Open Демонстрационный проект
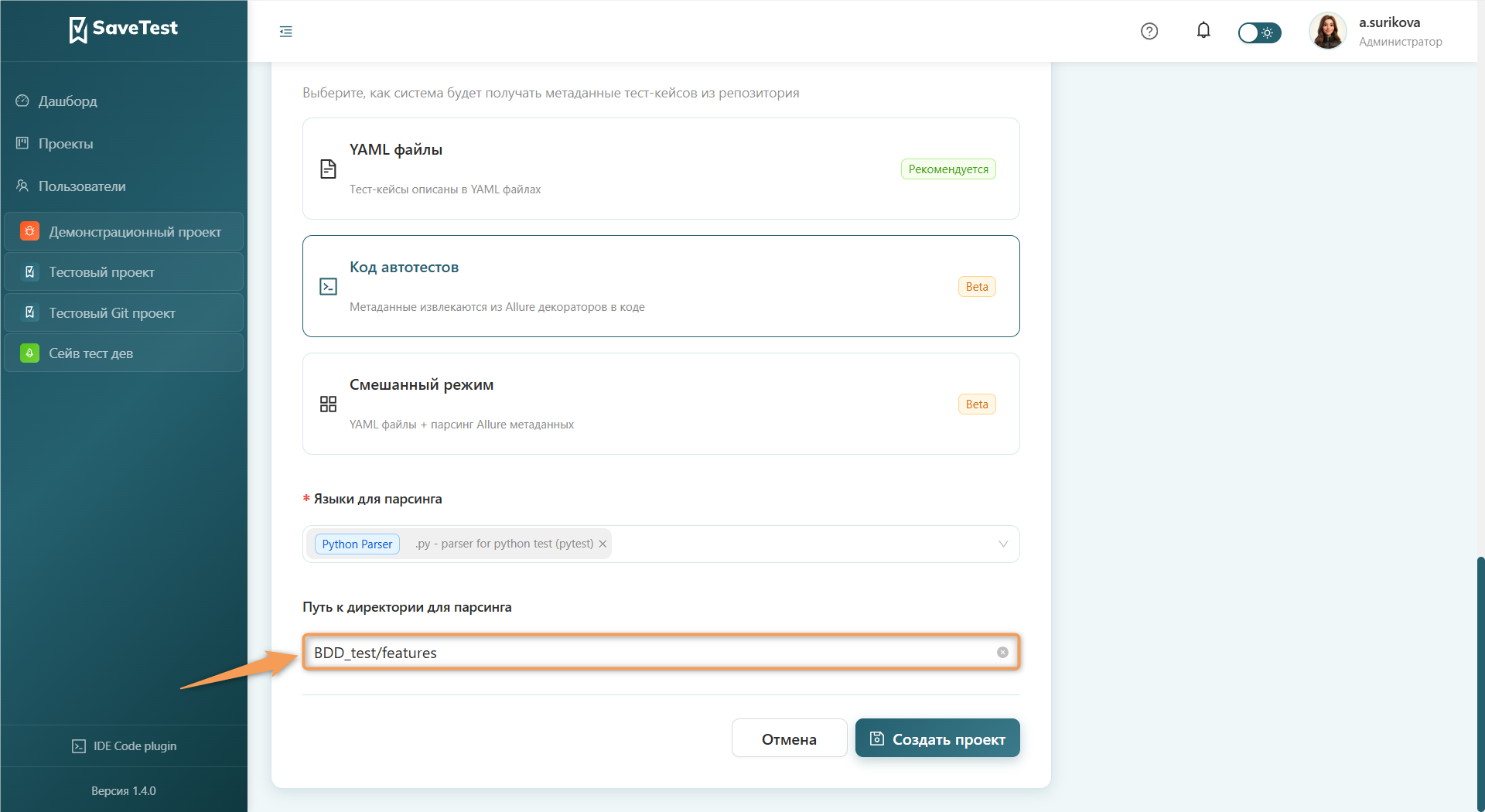 (x=124, y=231)
